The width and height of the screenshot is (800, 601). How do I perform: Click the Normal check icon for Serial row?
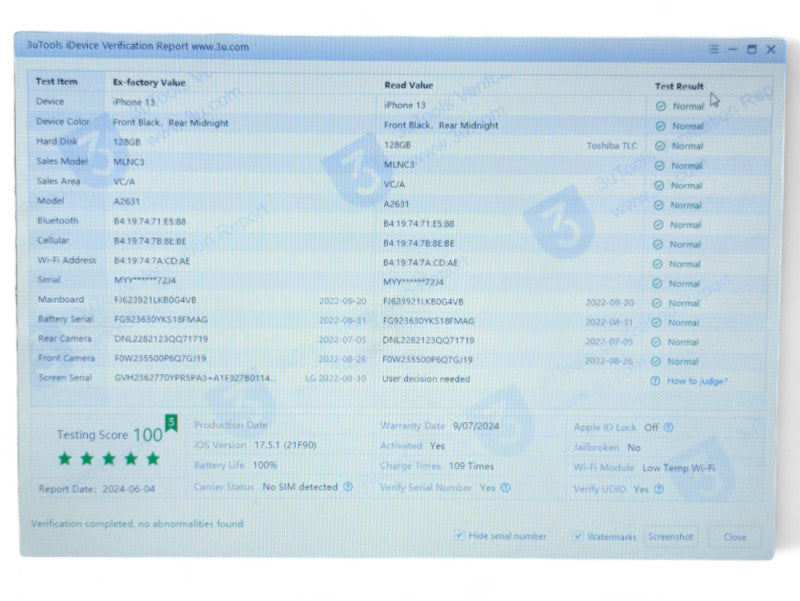657,284
